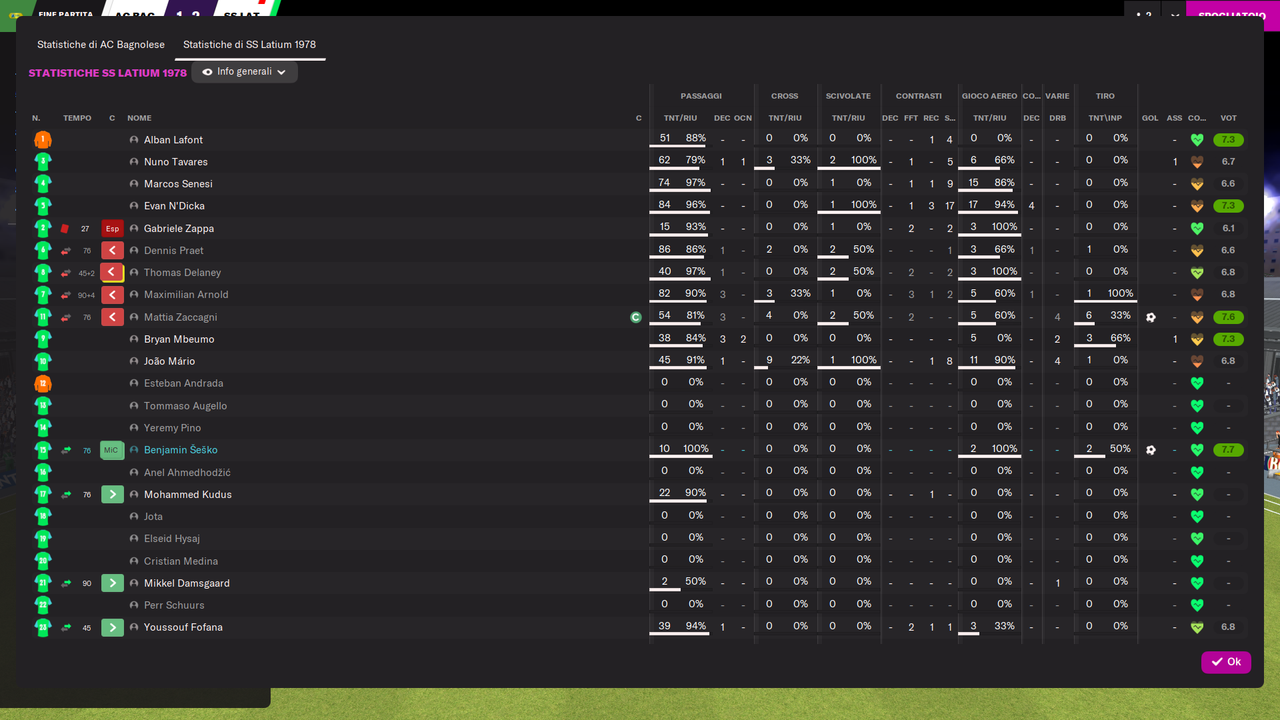The height and width of the screenshot is (720, 1280).
Task: Click the red card icon beside Gabriele Zappa
Action: (65, 228)
